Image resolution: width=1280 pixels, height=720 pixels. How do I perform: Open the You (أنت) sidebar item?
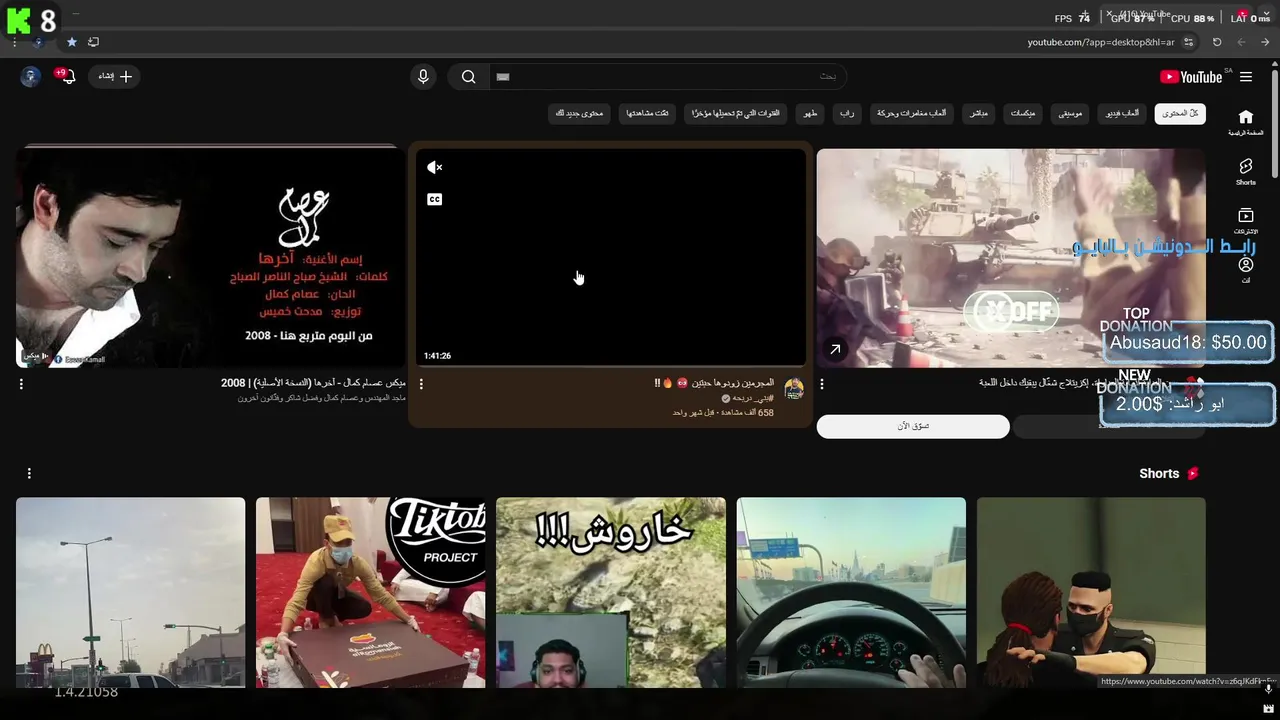[x=1246, y=270]
